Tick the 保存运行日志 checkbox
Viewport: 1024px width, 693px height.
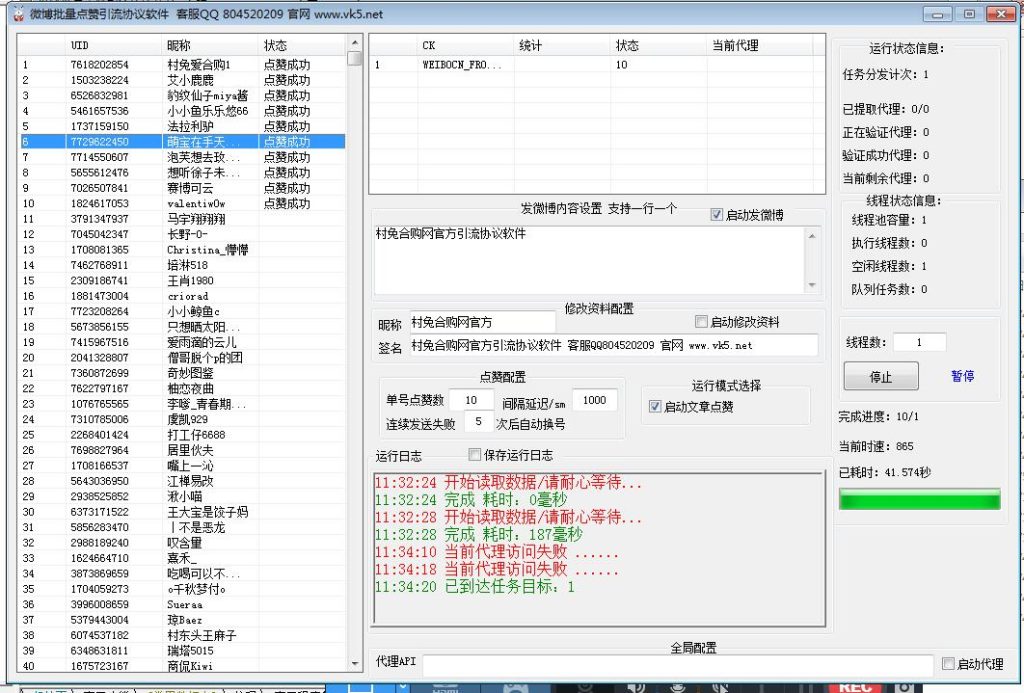475,455
